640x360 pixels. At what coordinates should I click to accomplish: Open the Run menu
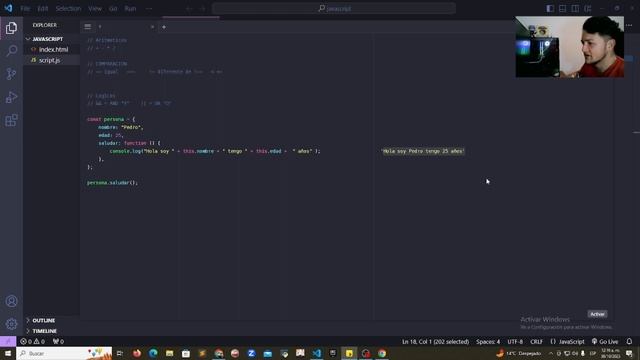[x=130, y=8]
